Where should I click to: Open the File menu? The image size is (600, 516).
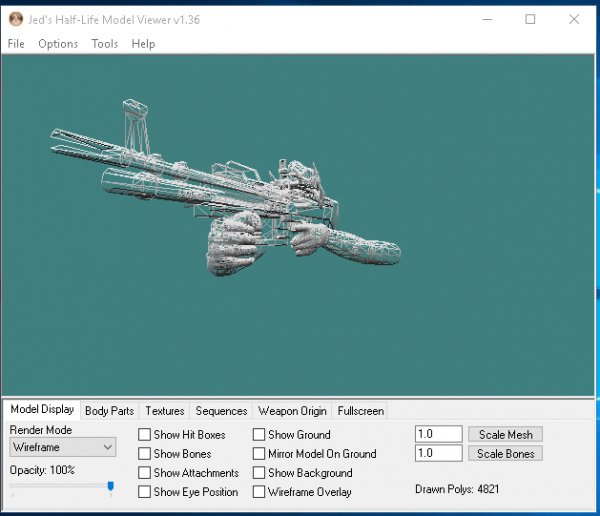[x=16, y=44]
